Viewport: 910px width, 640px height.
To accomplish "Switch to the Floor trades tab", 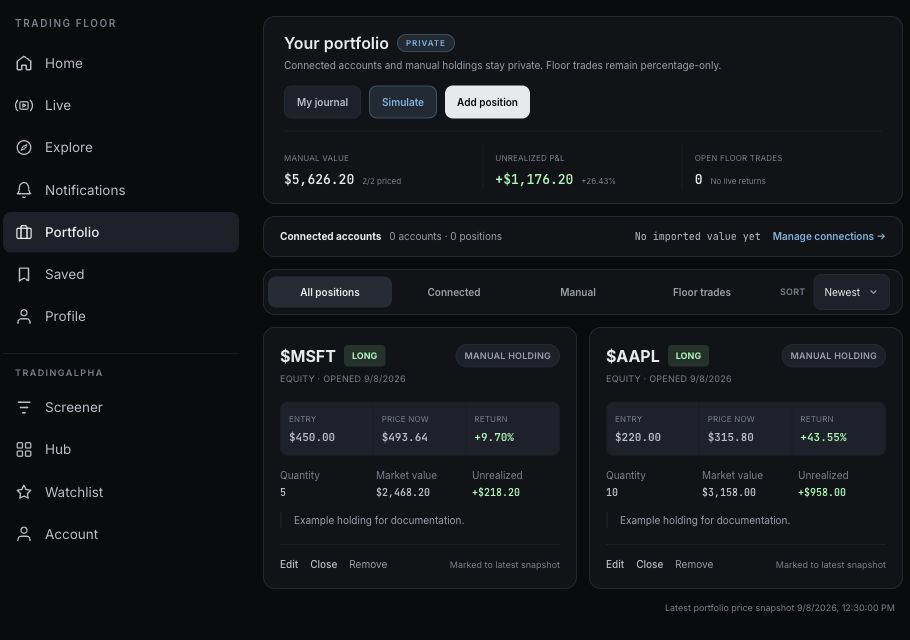I will pos(702,292).
